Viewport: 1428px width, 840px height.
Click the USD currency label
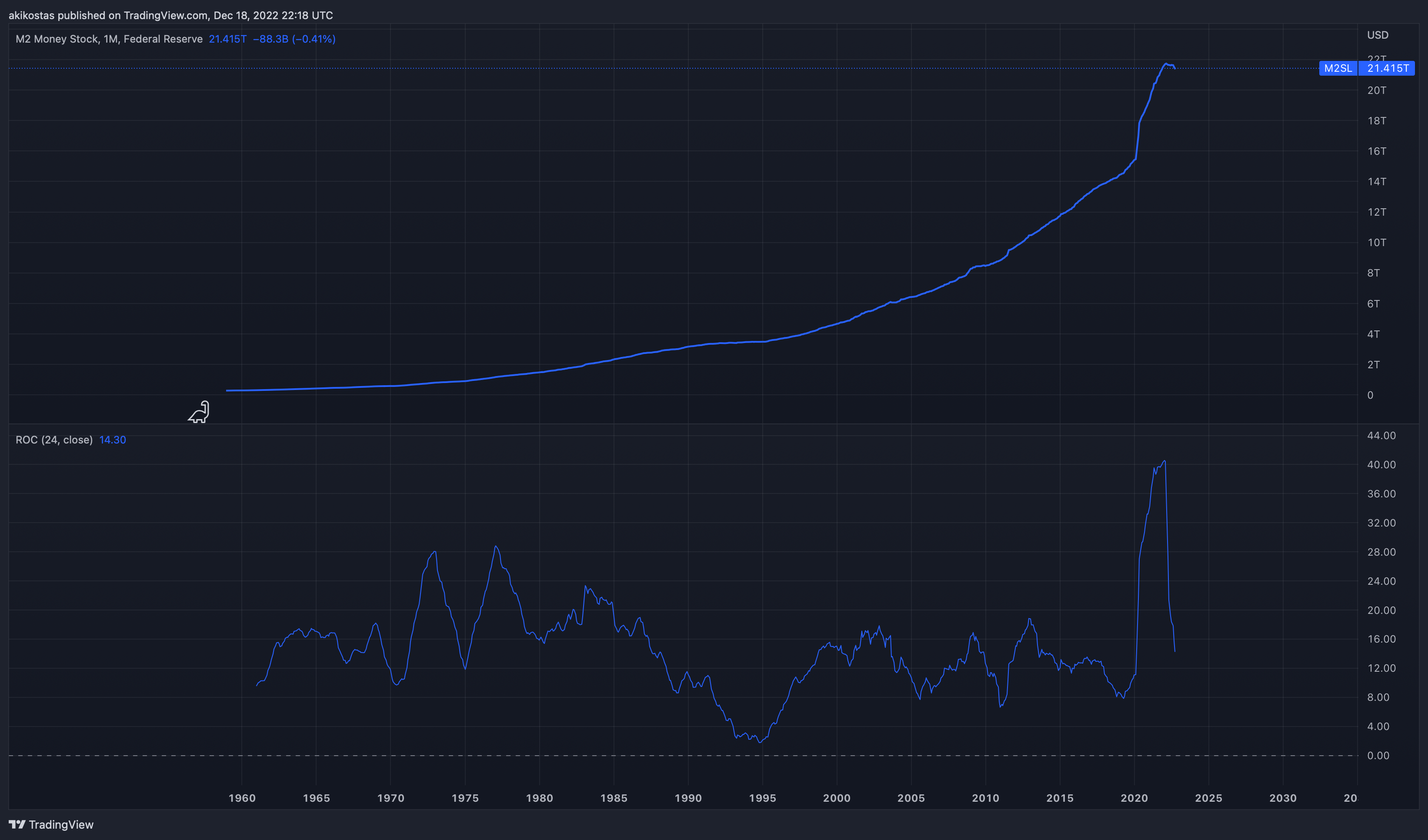[1378, 35]
